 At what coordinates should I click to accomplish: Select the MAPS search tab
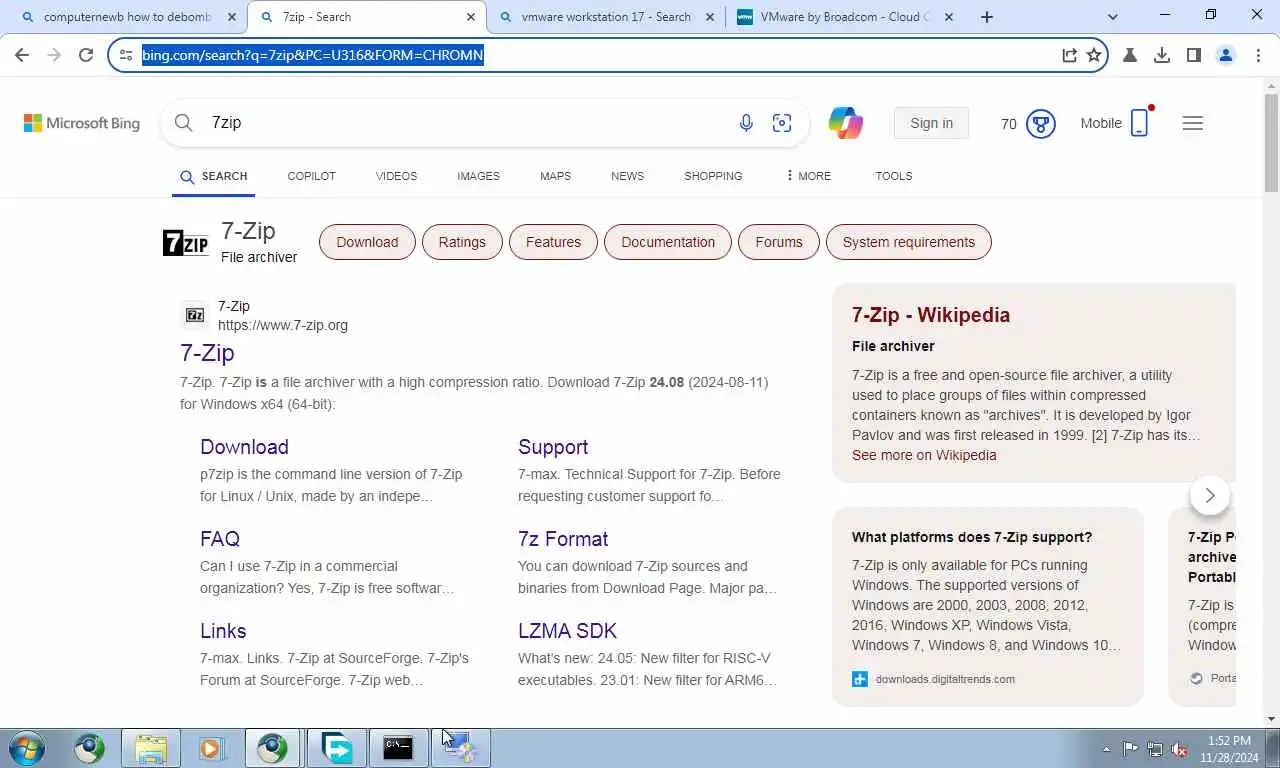point(555,176)
